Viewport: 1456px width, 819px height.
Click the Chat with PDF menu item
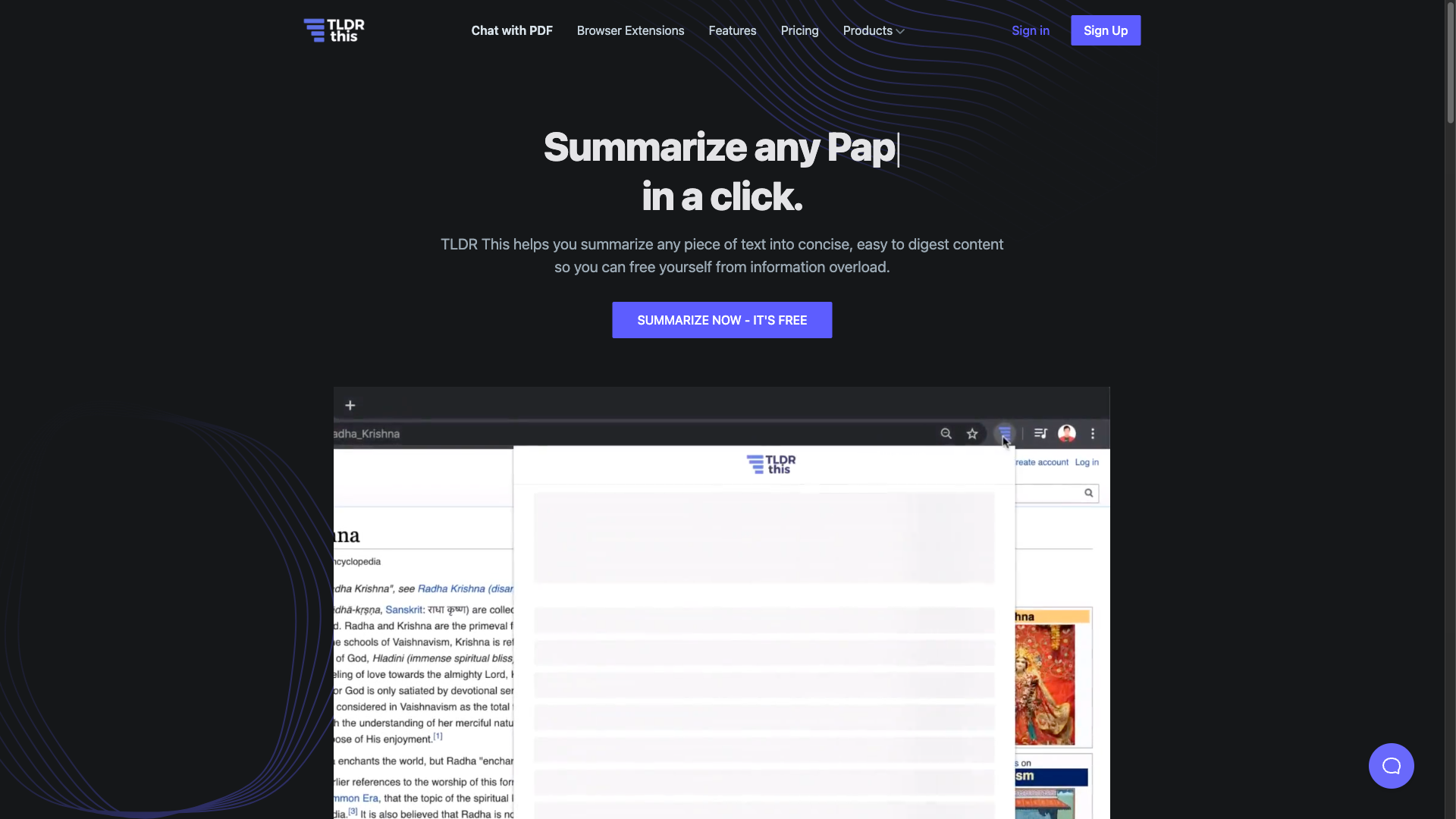[x=512, y=30]
